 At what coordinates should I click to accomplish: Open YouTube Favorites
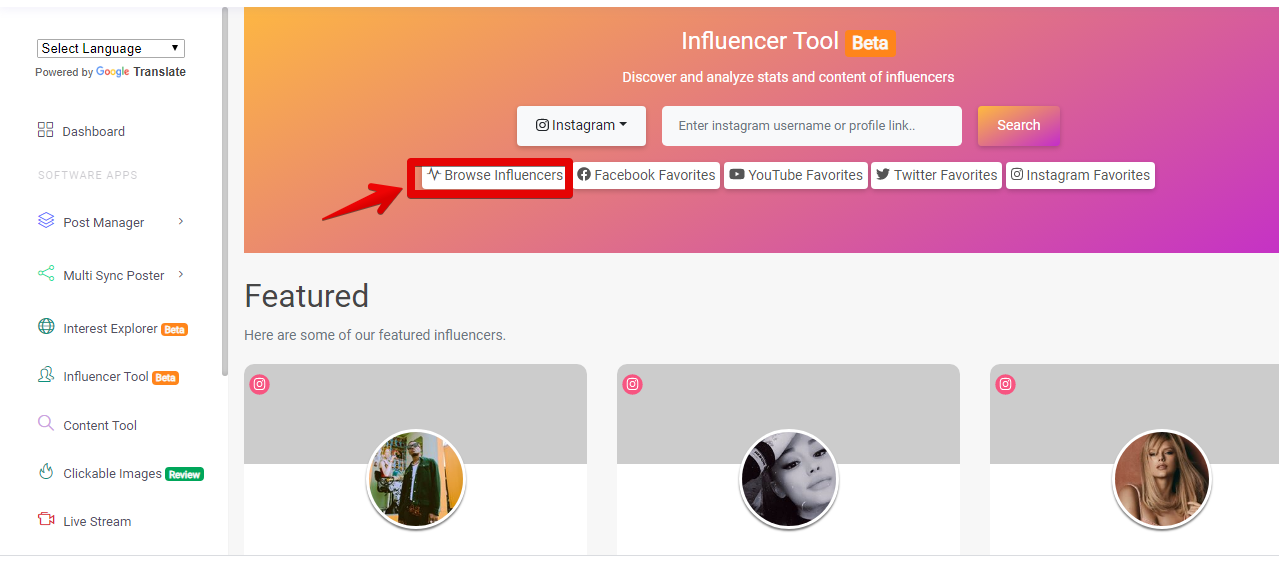(x=796, y=175)
